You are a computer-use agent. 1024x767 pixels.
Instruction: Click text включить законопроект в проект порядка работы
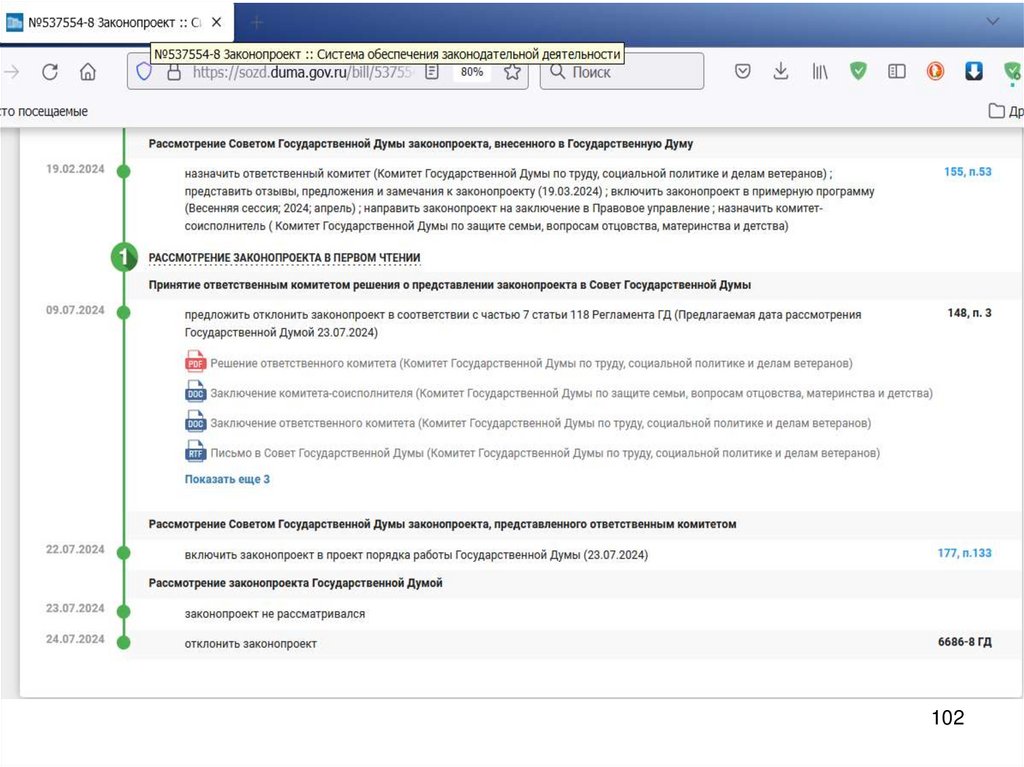pos(318,555)
